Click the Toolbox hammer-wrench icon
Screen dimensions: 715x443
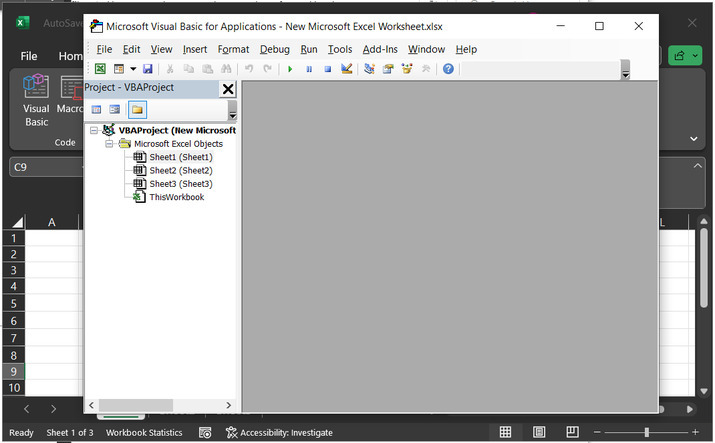(x=426, y=69)
